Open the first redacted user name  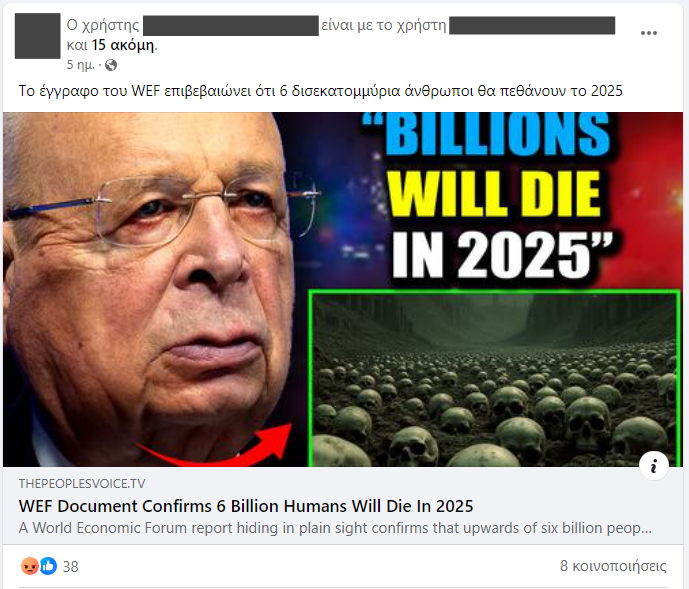(231, 25)
